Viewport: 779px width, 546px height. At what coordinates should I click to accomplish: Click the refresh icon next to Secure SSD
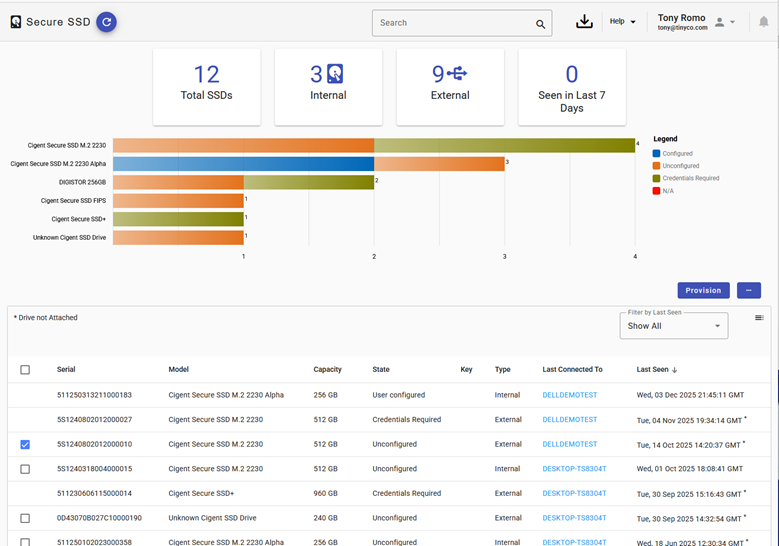[x=106, y=22]
